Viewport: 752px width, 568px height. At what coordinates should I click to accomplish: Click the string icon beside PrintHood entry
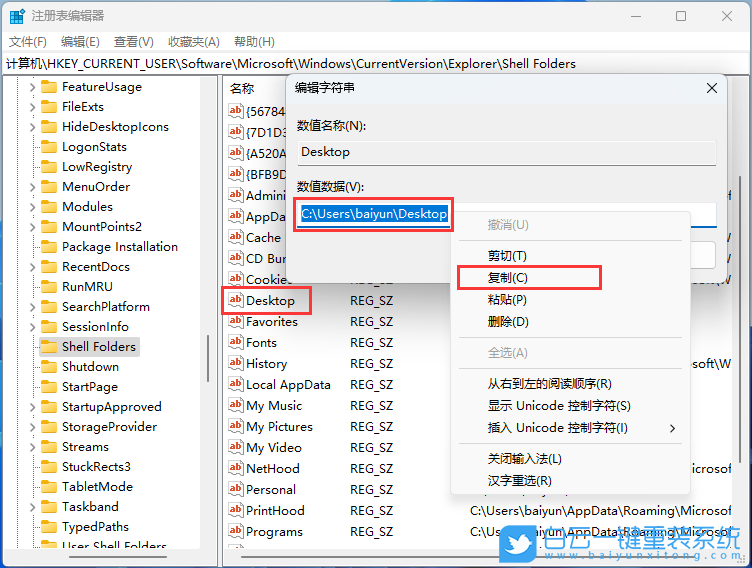pyautogui.click(x=235, y=511)
